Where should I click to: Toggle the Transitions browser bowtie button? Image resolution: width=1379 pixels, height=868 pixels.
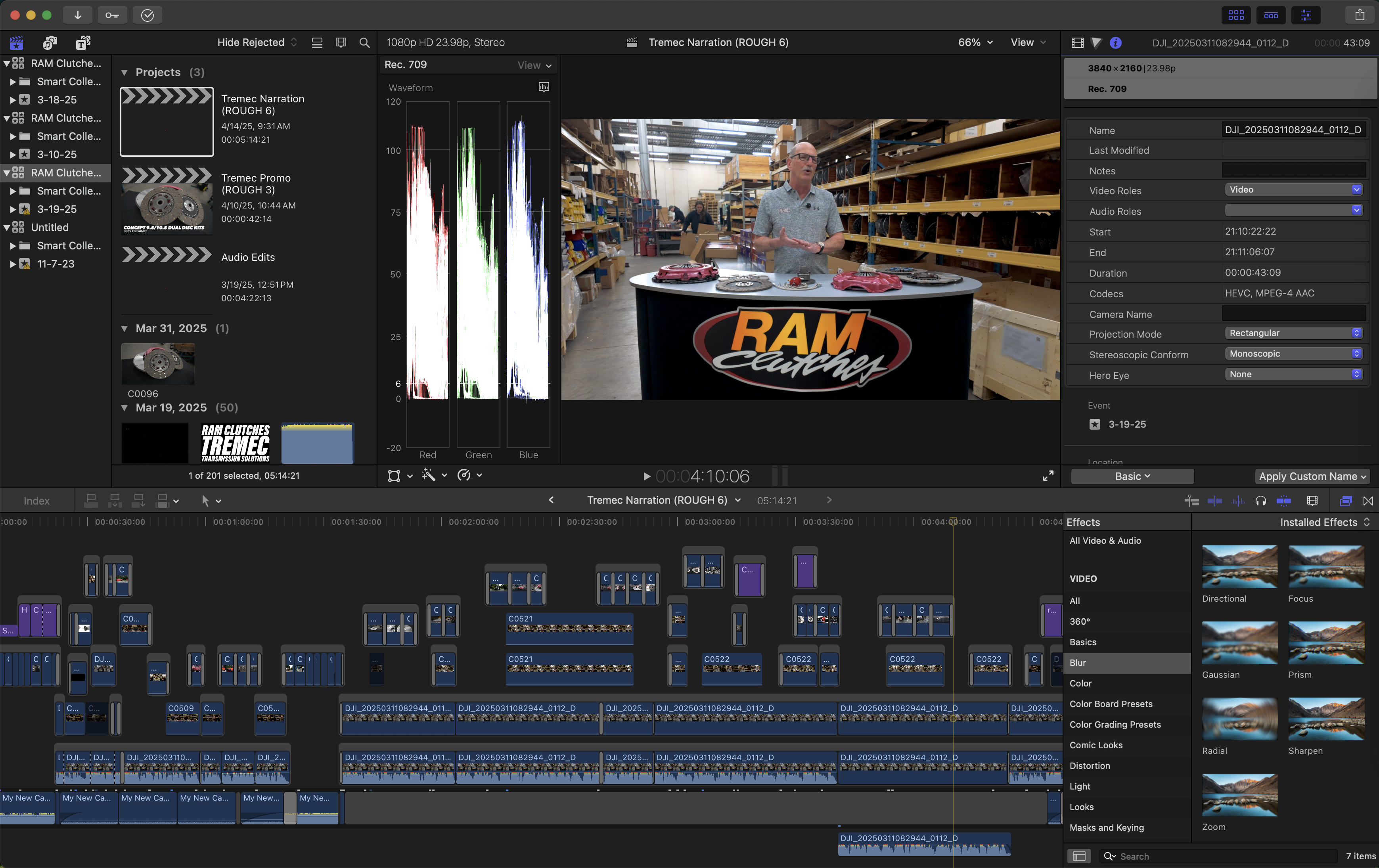(x=1368, y=501)
